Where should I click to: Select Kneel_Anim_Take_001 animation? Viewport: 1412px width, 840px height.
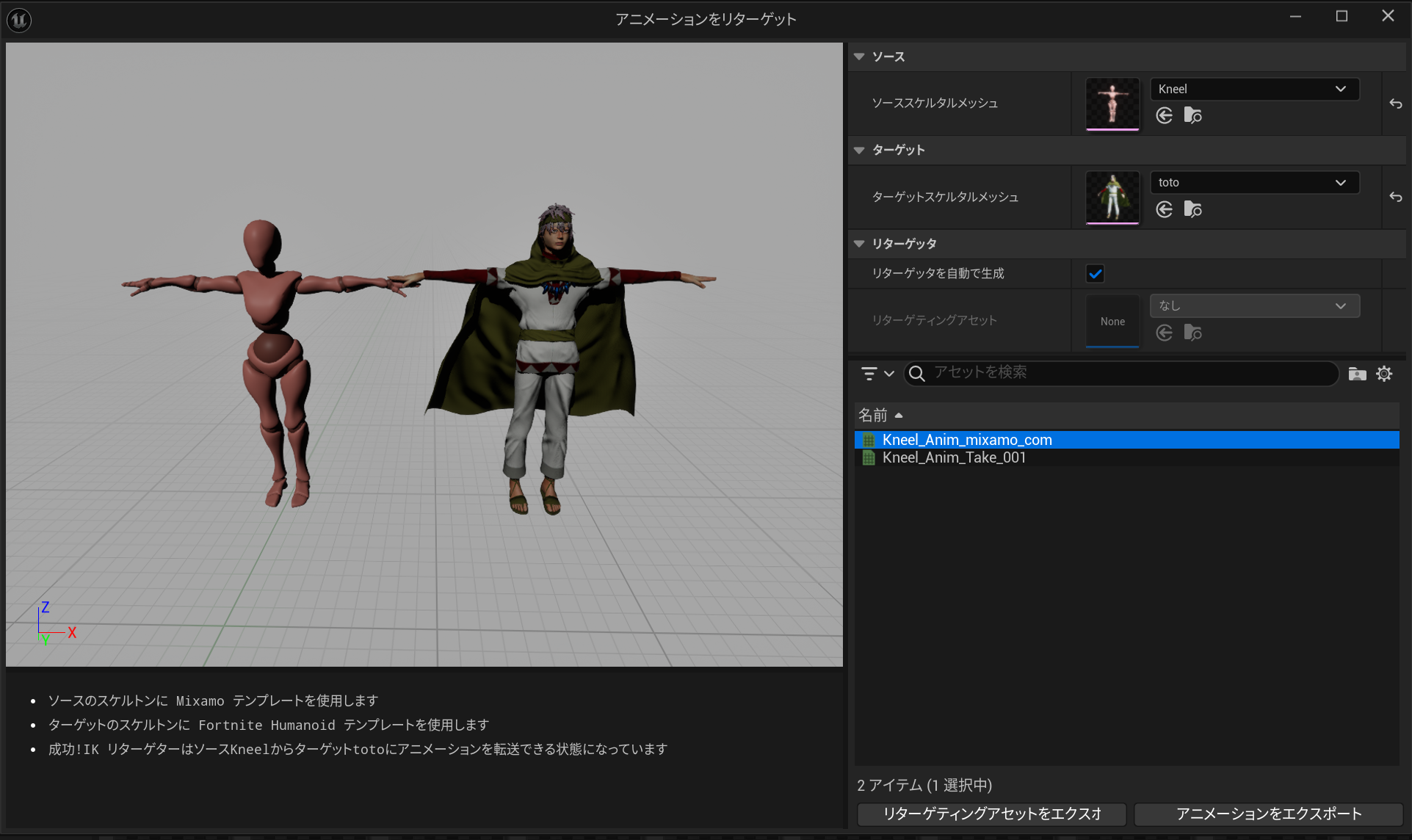click(953, 457)
